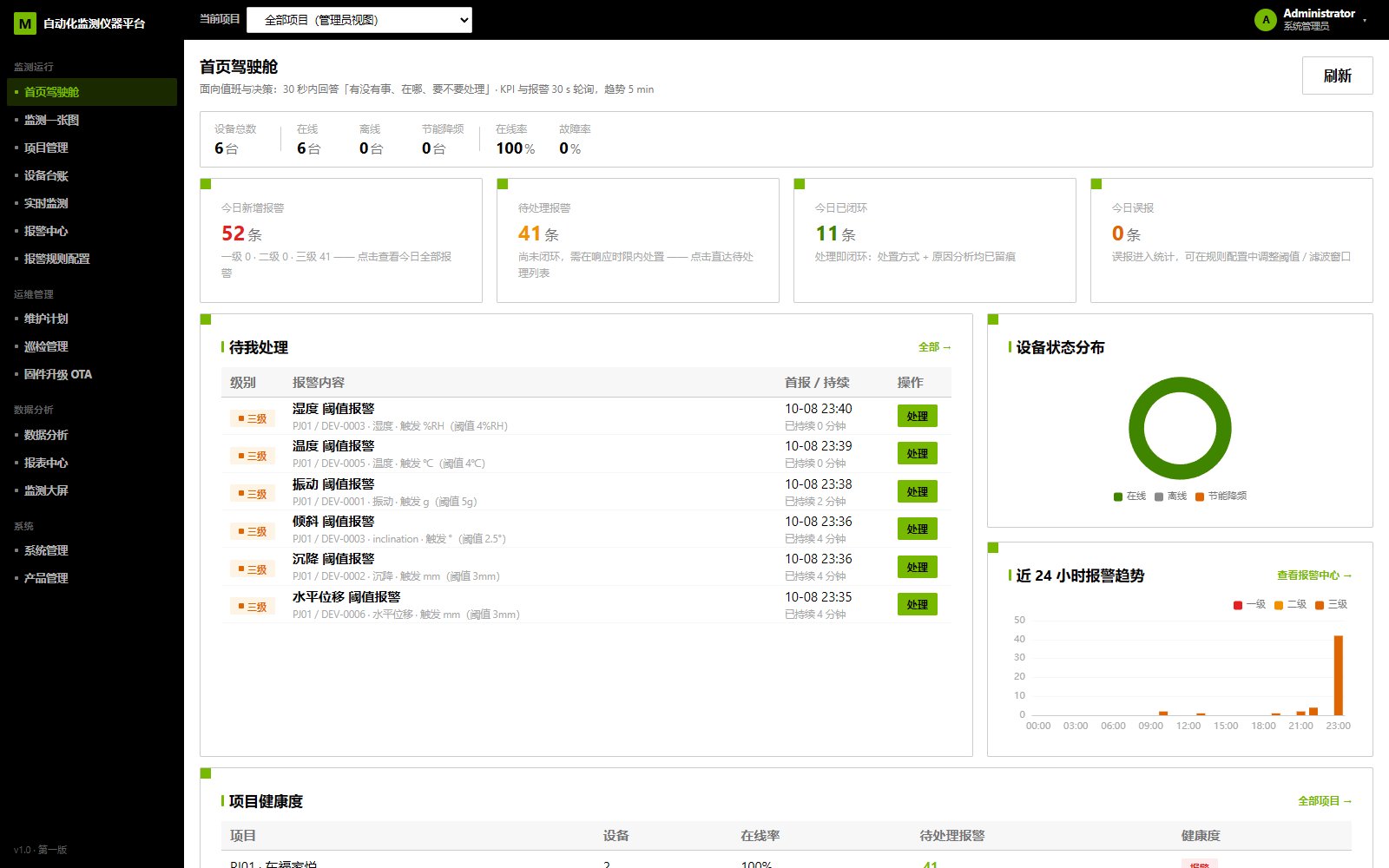Click the green M platform logo
1389x868 pixels.
click(25, 23)
